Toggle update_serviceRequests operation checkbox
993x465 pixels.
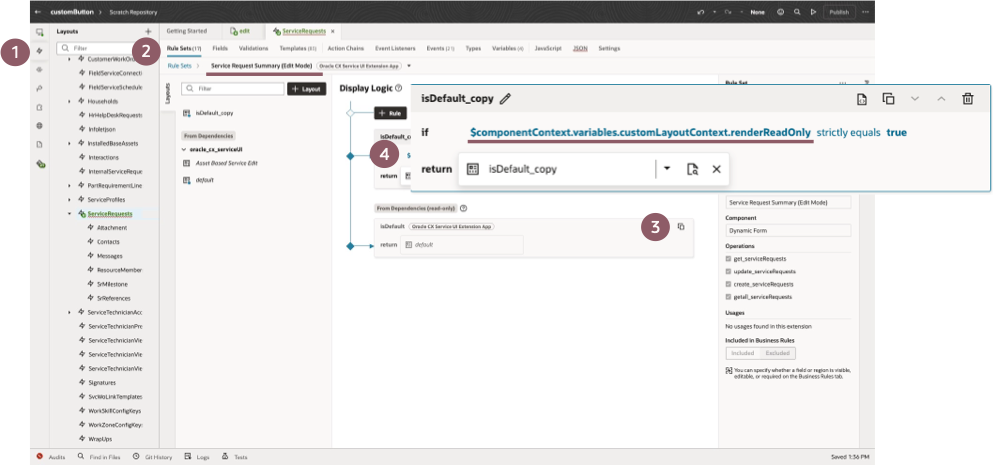(x=728, y=271)
